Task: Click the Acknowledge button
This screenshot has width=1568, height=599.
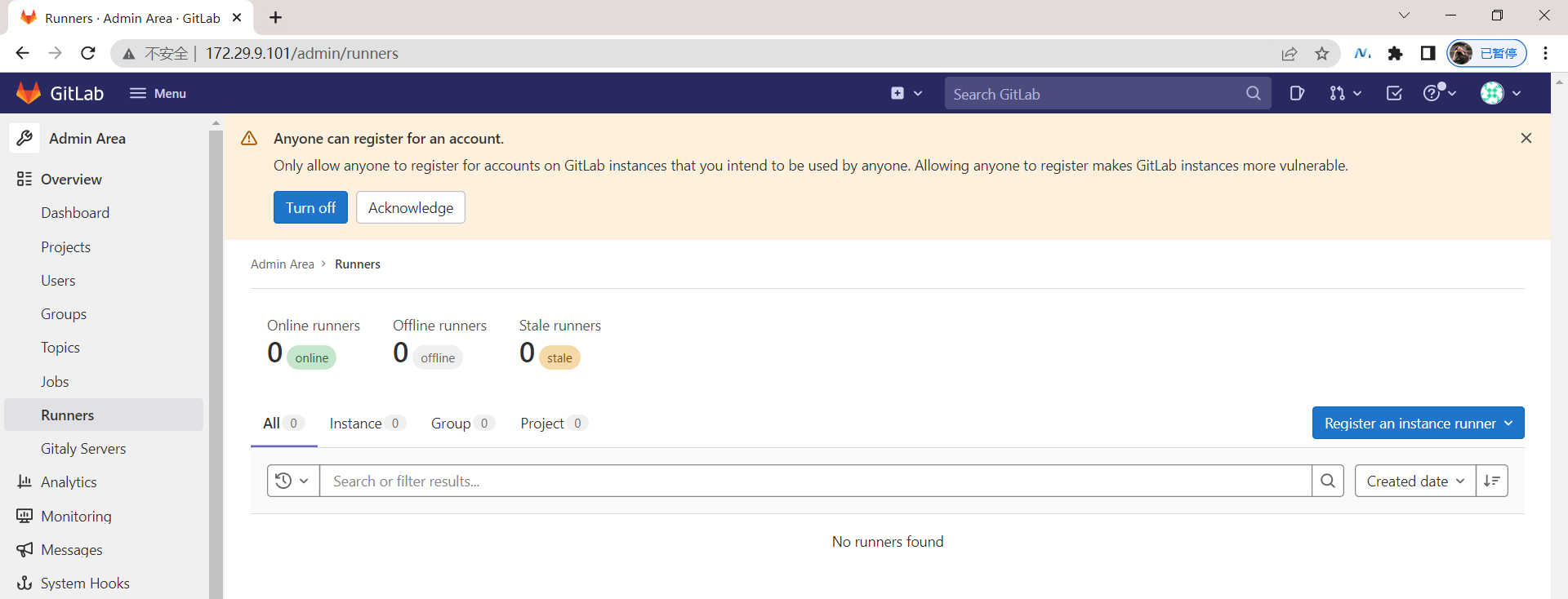Action: (411, 207)
